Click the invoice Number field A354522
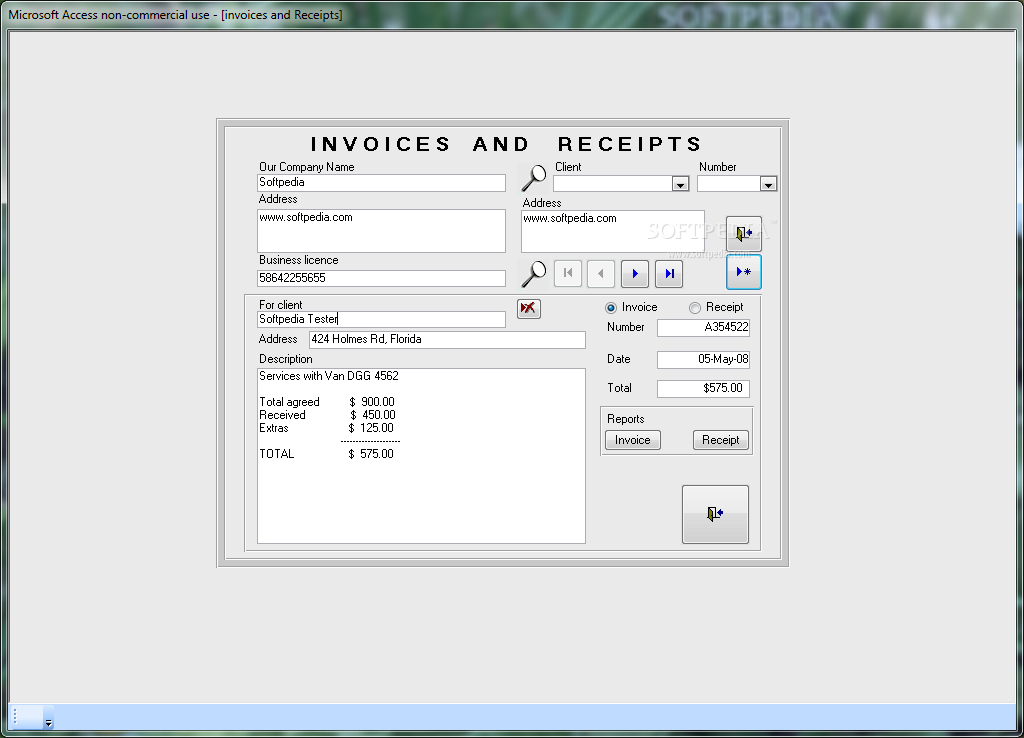 coord(703,328)
